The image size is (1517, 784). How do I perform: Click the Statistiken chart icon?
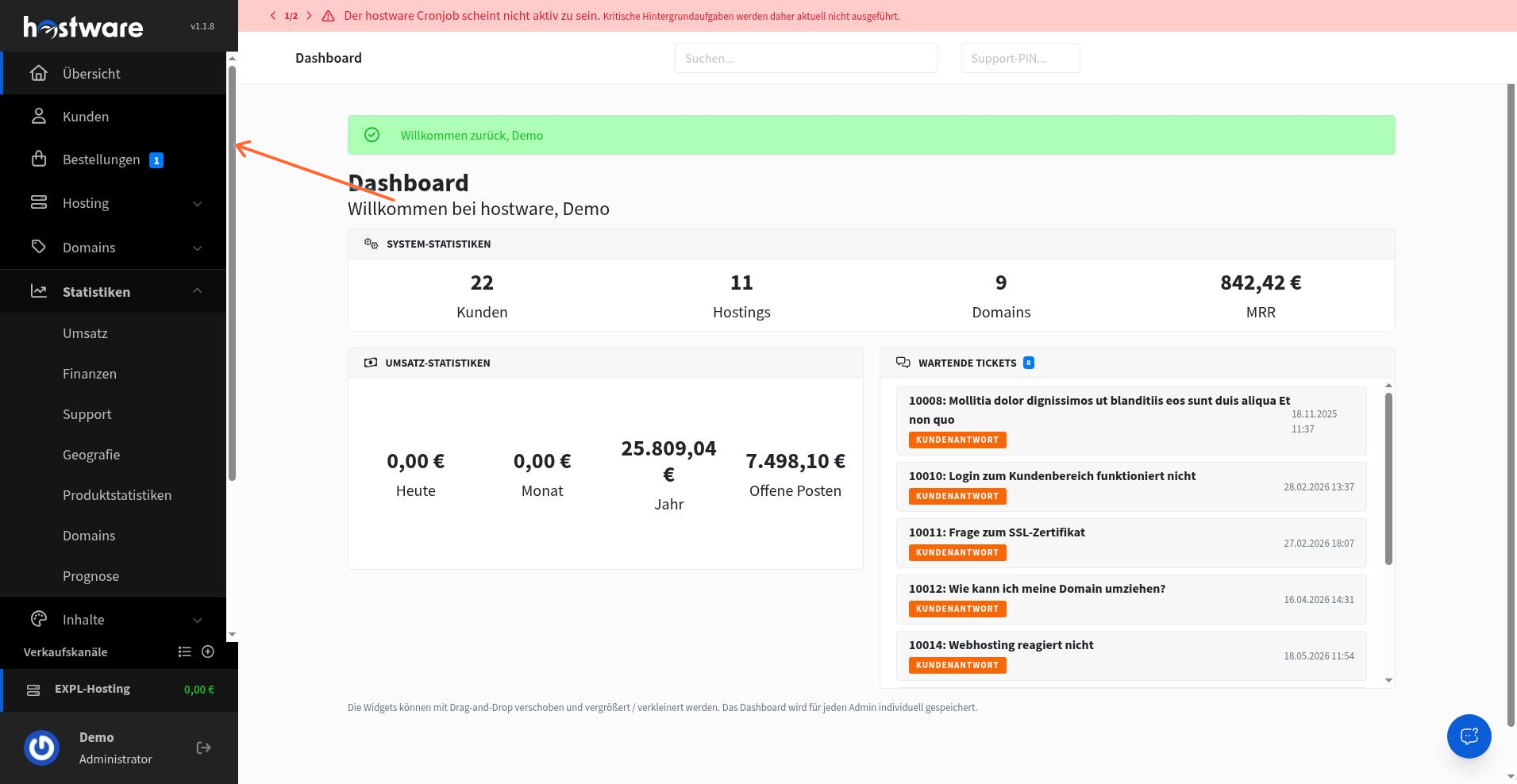[39, 291]
